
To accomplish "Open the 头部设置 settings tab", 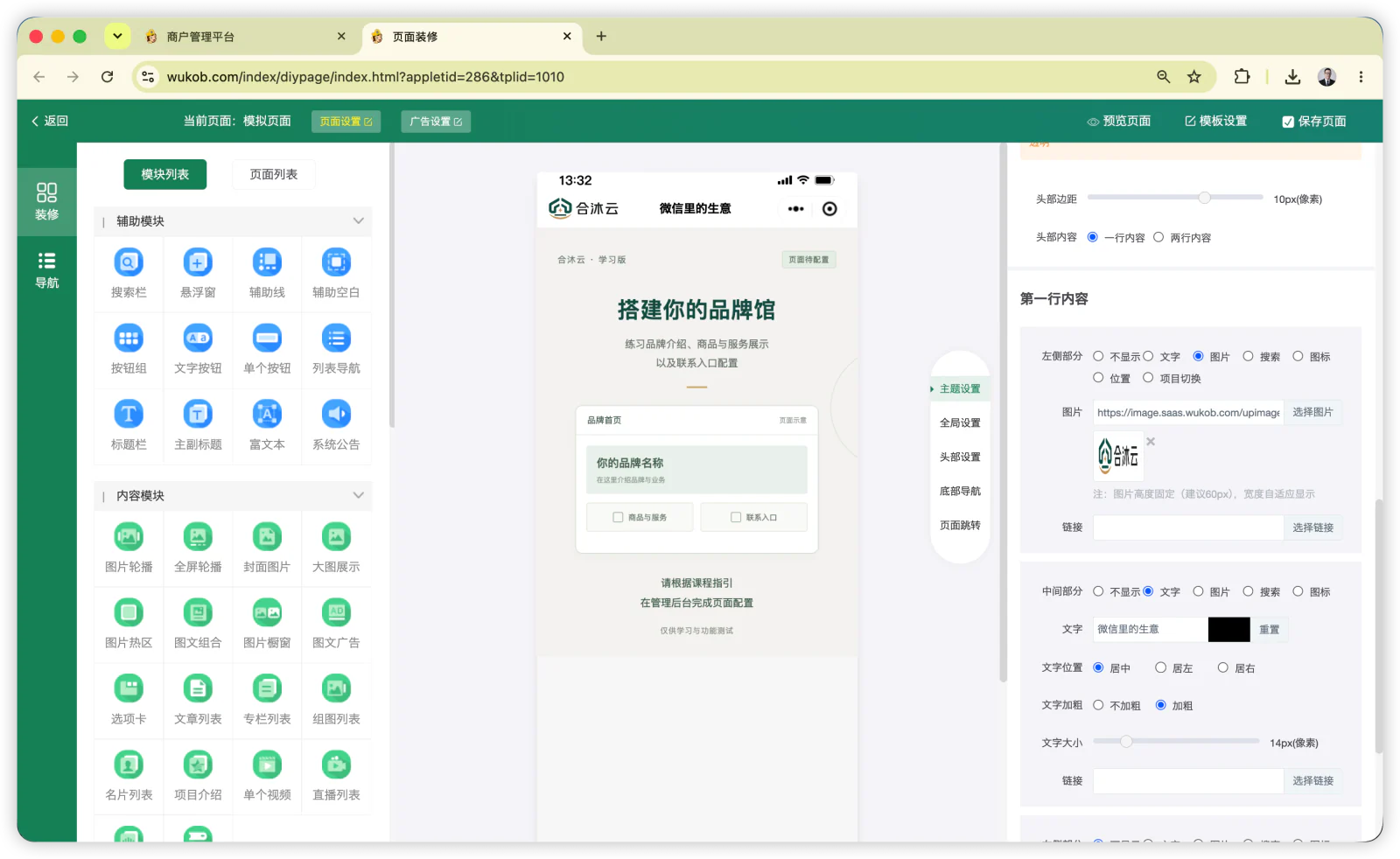I will [960, 457].
